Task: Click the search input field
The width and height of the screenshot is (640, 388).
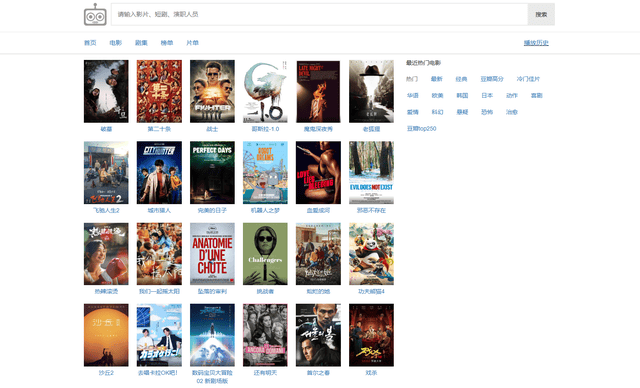Action: point(319,14)
